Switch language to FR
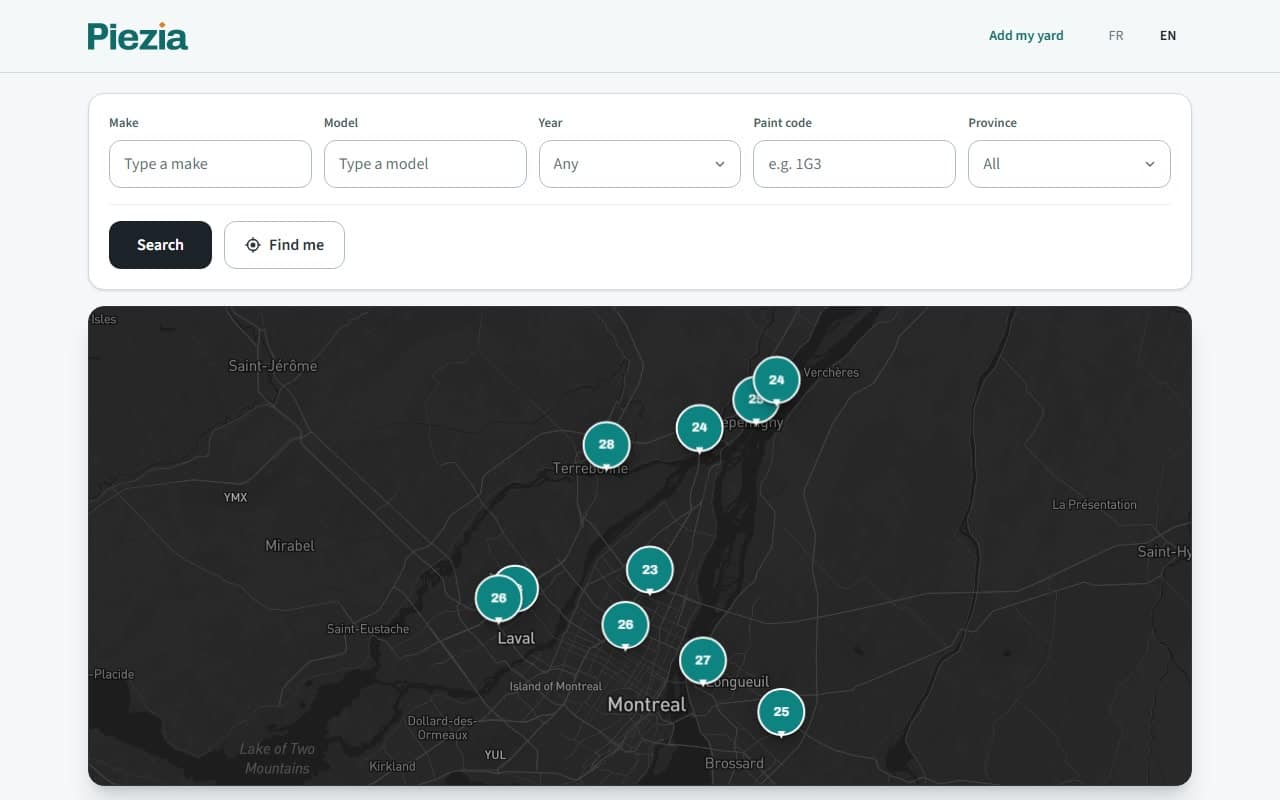 [1116, 36]
